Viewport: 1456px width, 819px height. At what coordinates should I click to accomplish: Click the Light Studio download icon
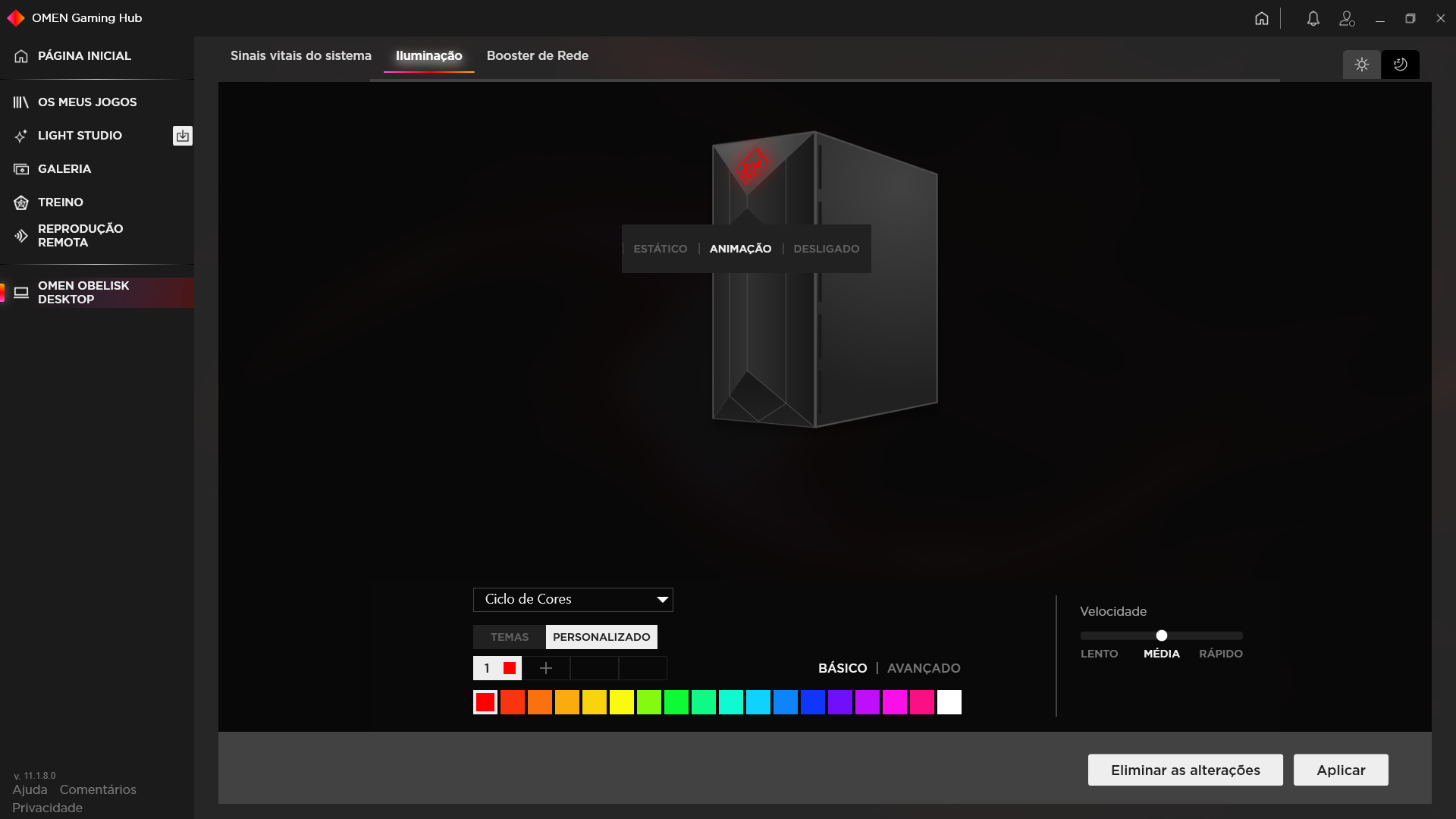pyautogui.click(x=182, y=136)
